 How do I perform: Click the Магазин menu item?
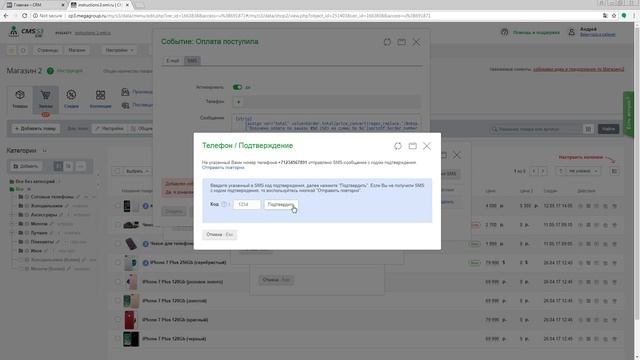(77, 50)
